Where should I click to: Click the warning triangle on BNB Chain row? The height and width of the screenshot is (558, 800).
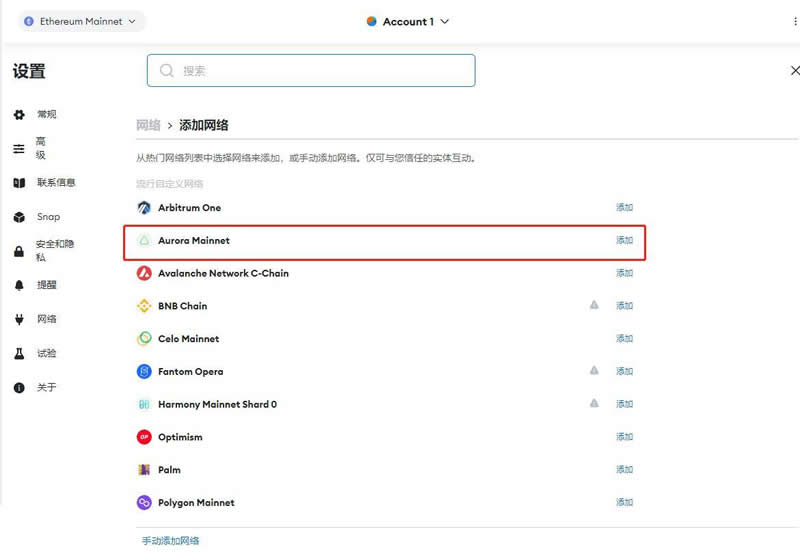tap(594, 305)
